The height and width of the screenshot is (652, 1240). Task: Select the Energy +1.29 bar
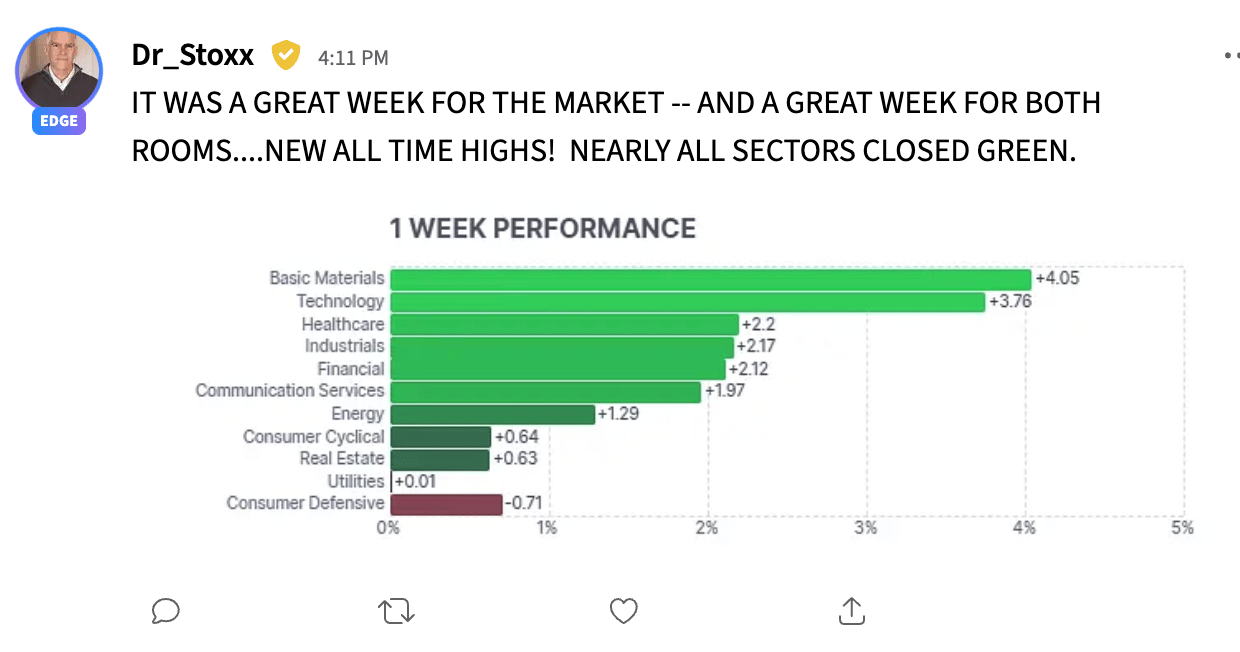click(492, 414)
